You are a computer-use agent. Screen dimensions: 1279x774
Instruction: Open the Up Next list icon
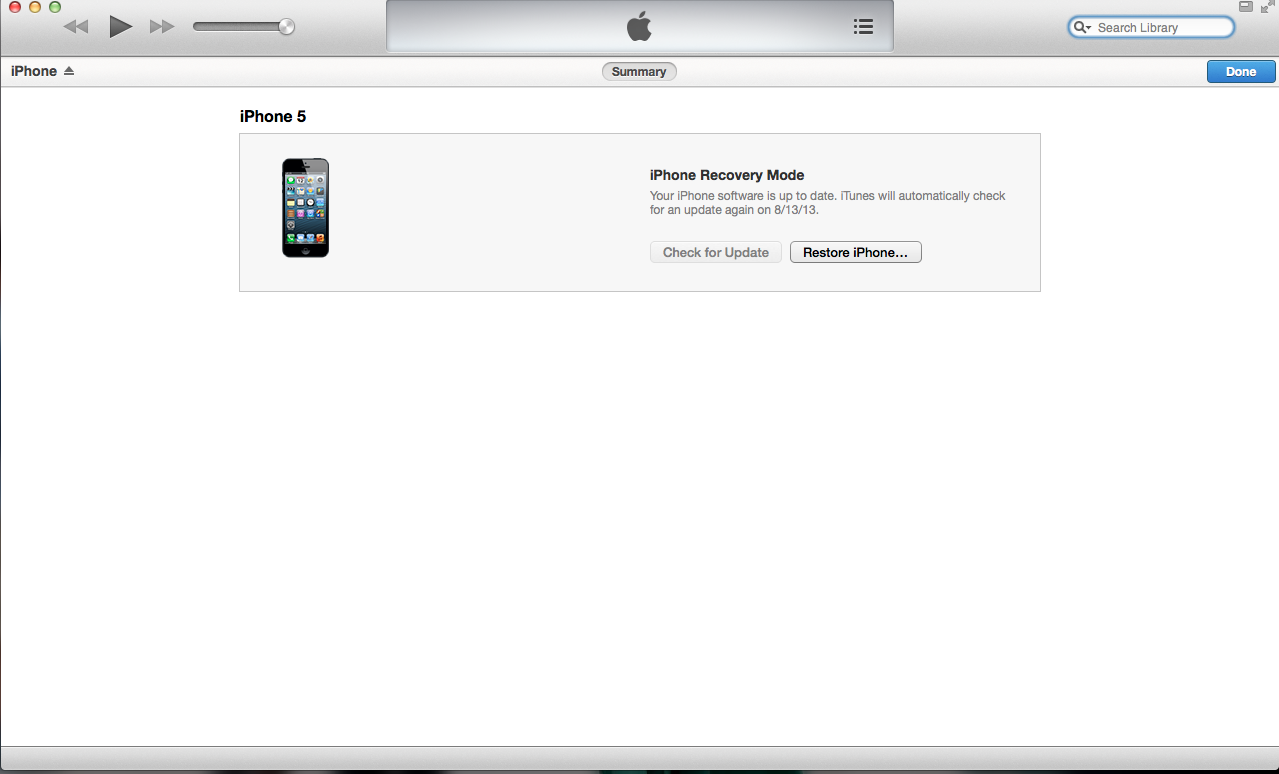(863, 27)
